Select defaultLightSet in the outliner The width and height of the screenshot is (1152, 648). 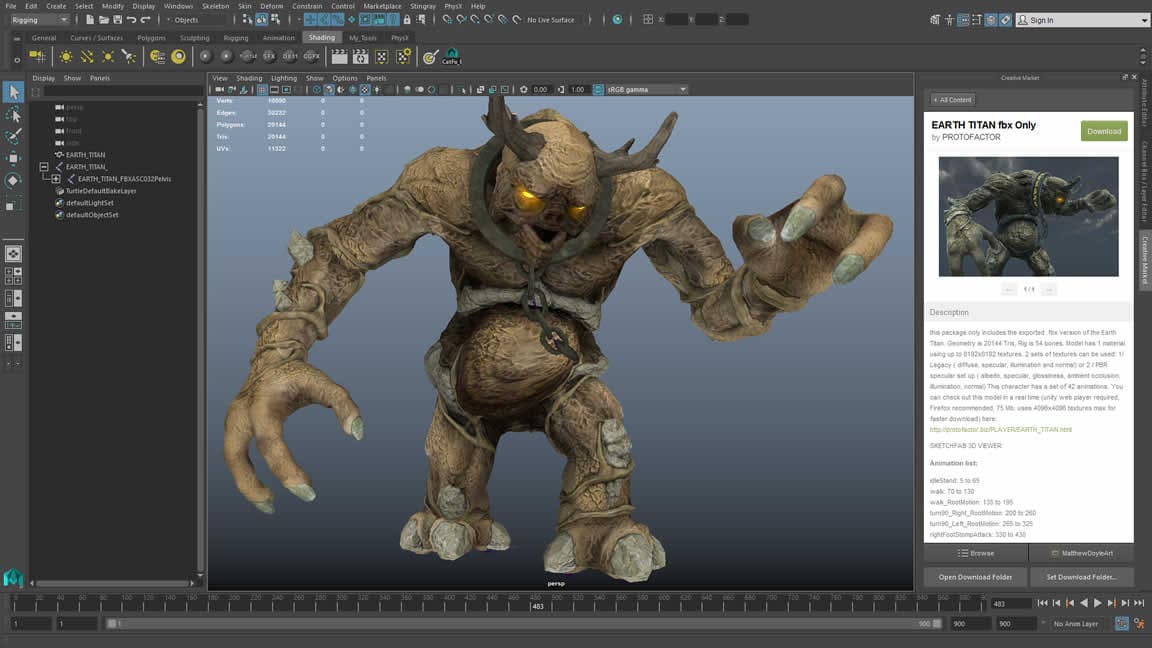(90, 203)
